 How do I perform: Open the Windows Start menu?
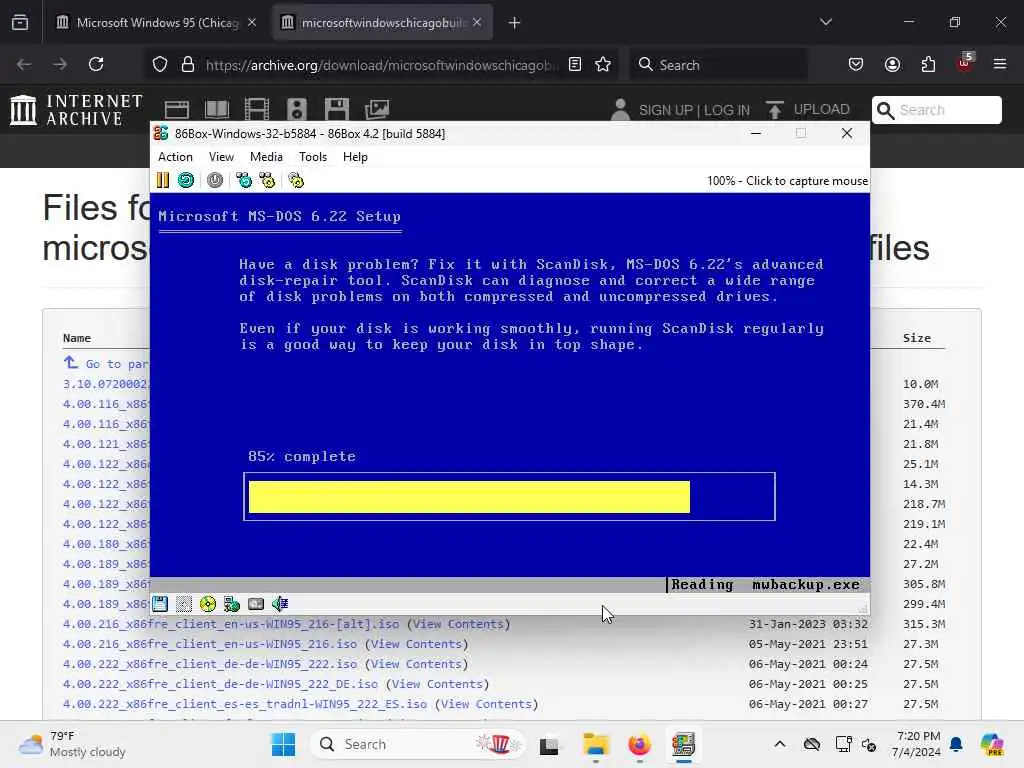[283, 744]
